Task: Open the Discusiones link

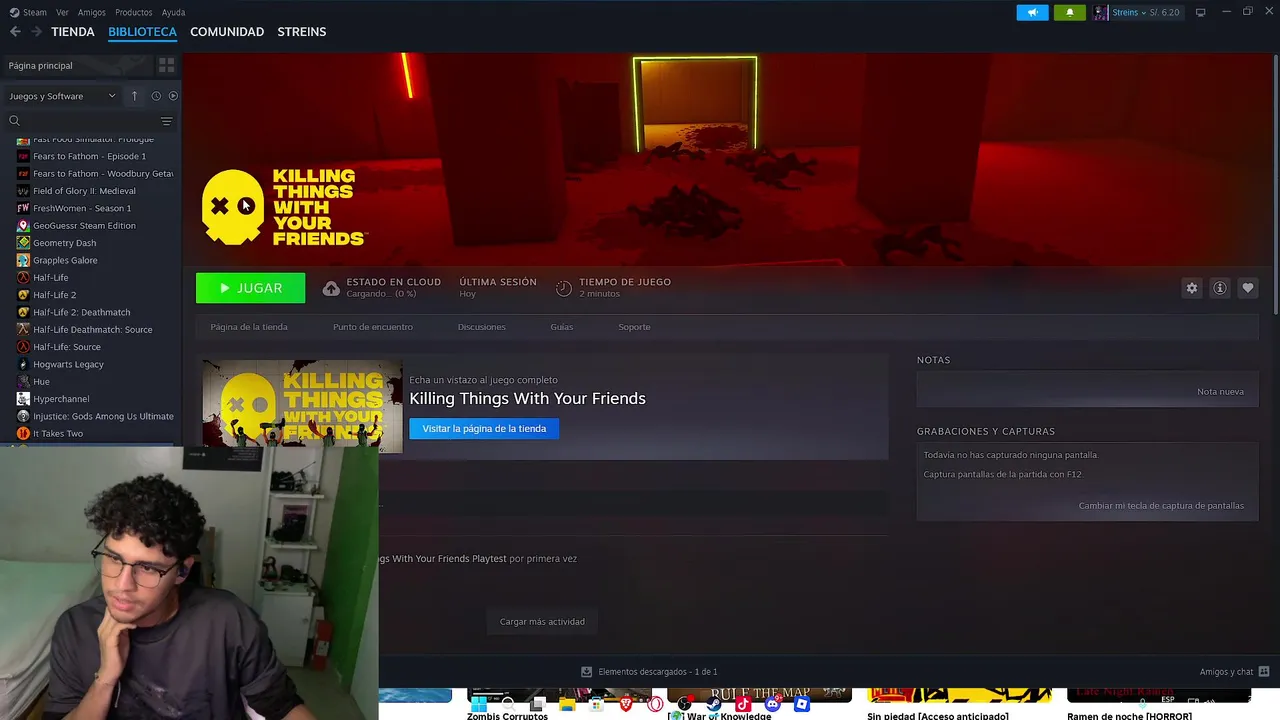Action: pyautogui.click(x=482, y=327)
